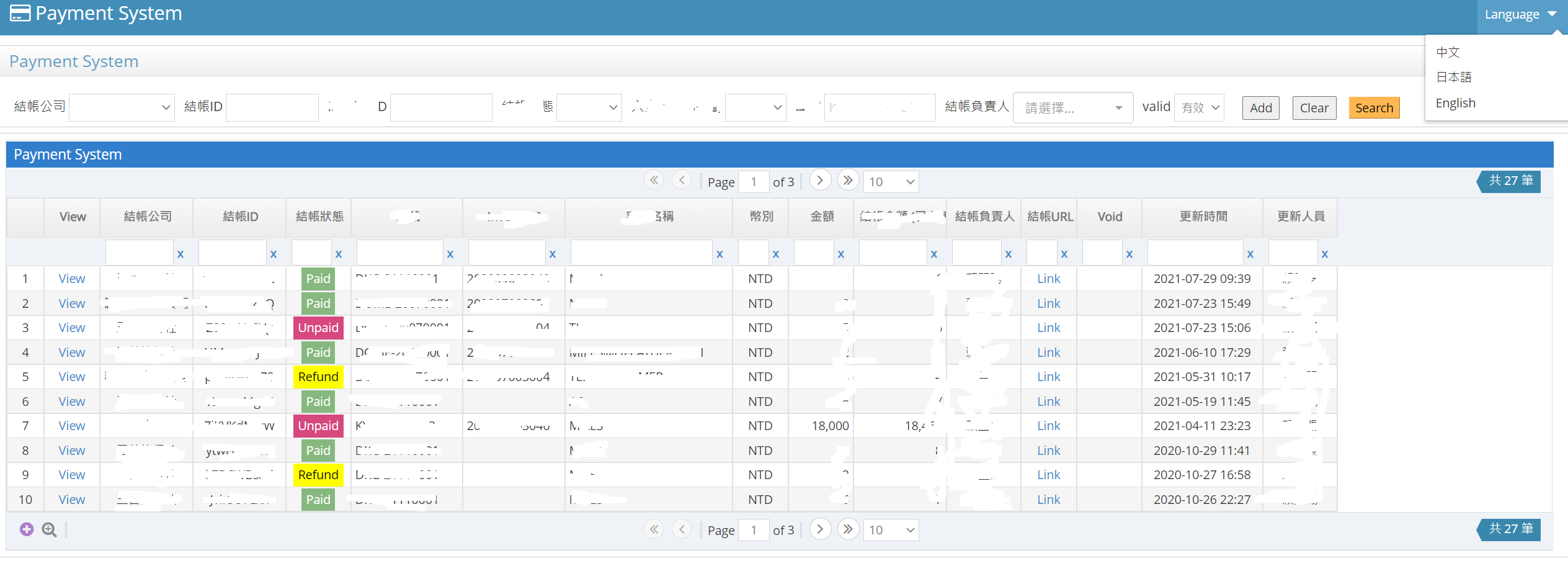
Task: Open the valid 有效 dropdown
Action: (1199, 107)
